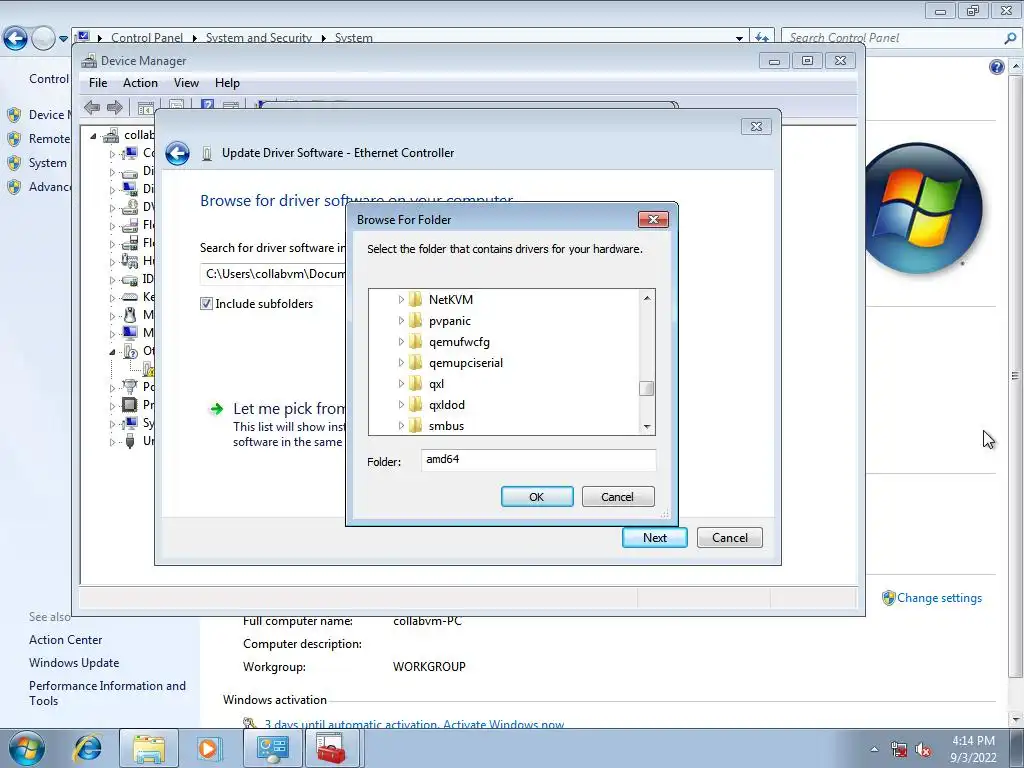
Task: Select the USB plug icon in device tree
Action: tap(130, 441)
